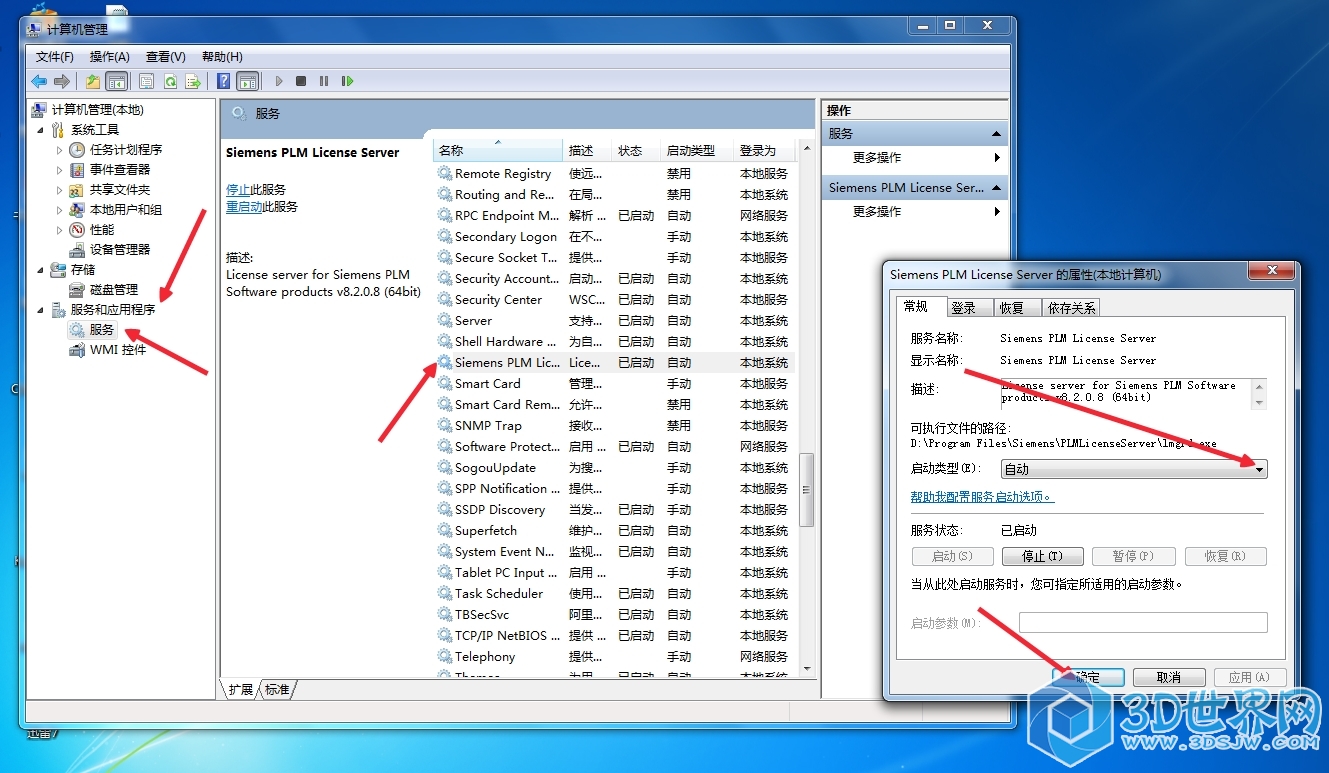Sort services by the 名称 column header
The image size is (1329, 773).
coord(498,150)
